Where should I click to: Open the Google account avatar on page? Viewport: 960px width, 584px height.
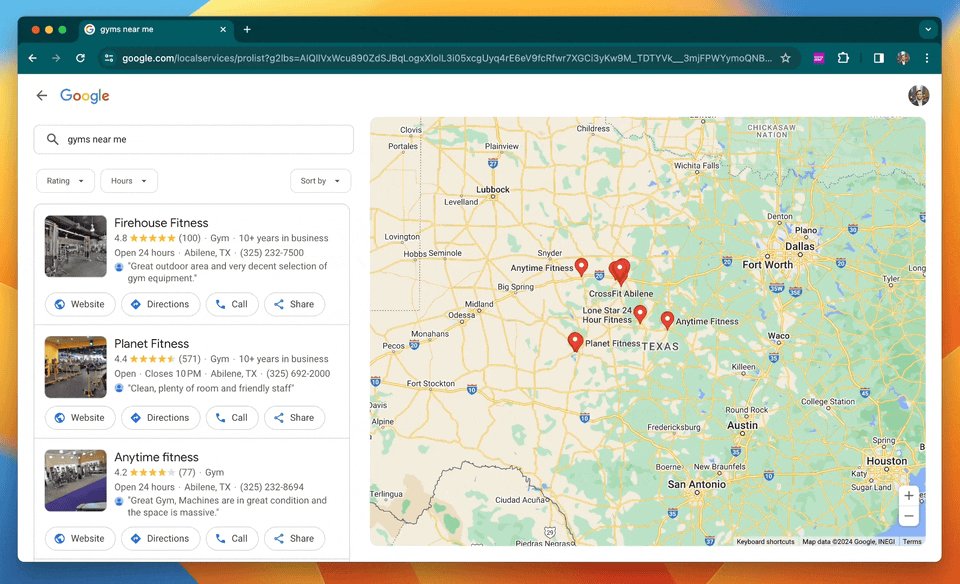point(918,95)
